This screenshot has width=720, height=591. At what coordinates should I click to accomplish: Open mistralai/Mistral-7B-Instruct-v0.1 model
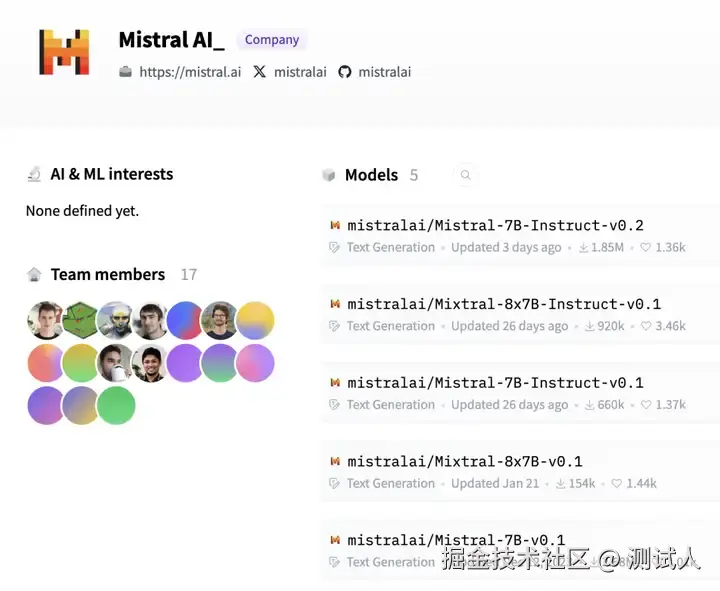[x=495, y=383]
